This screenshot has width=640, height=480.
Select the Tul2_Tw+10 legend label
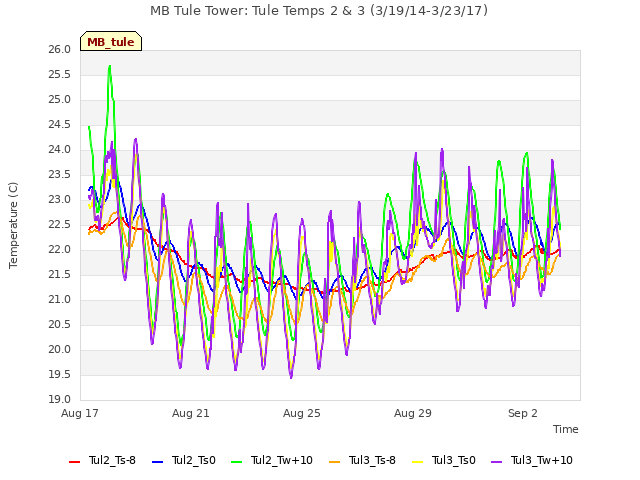coord(282,460)
